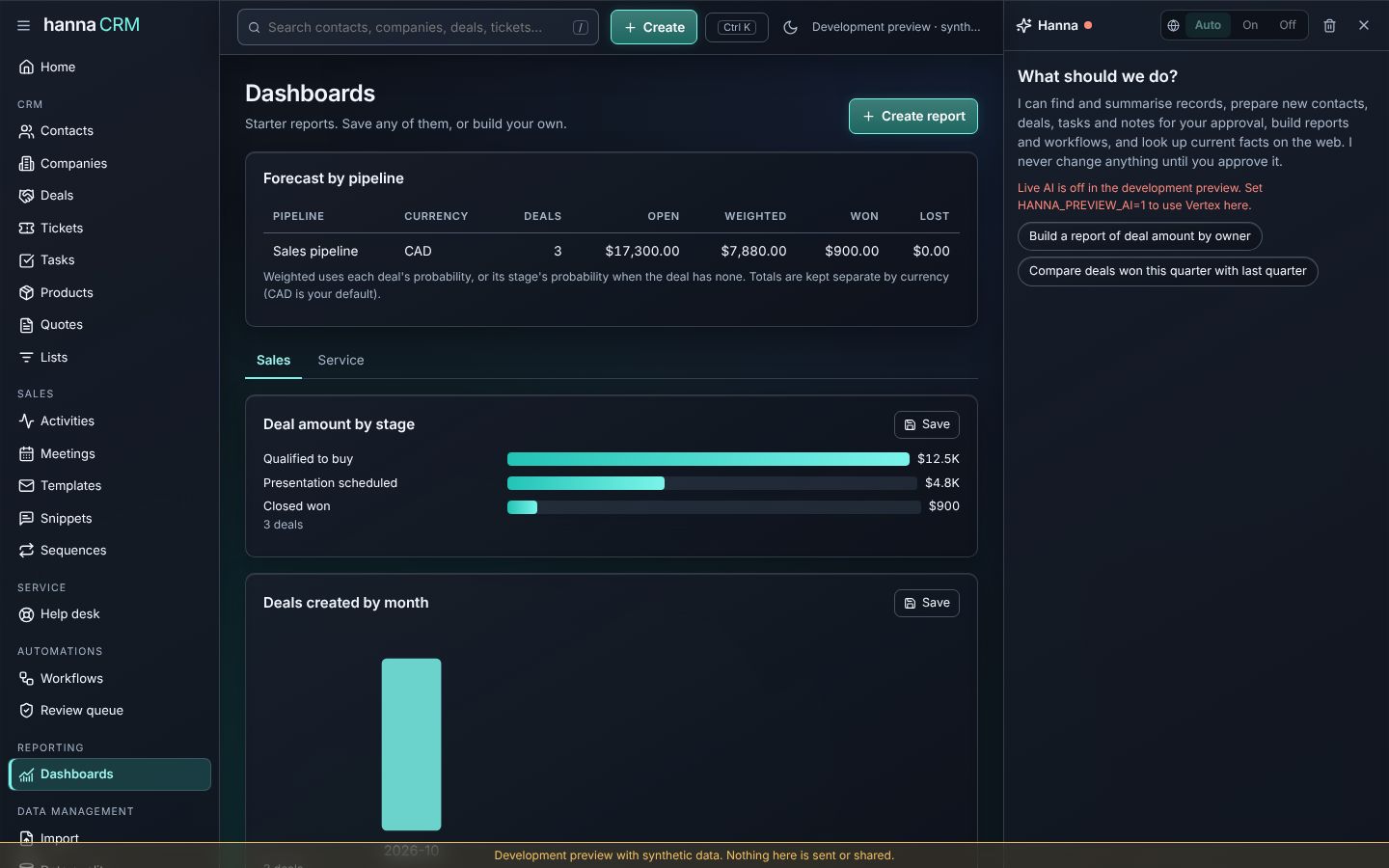Open Review queue page
Image resolution: width=1389 pixels, height=868 pixels.
tap(109, 711)
